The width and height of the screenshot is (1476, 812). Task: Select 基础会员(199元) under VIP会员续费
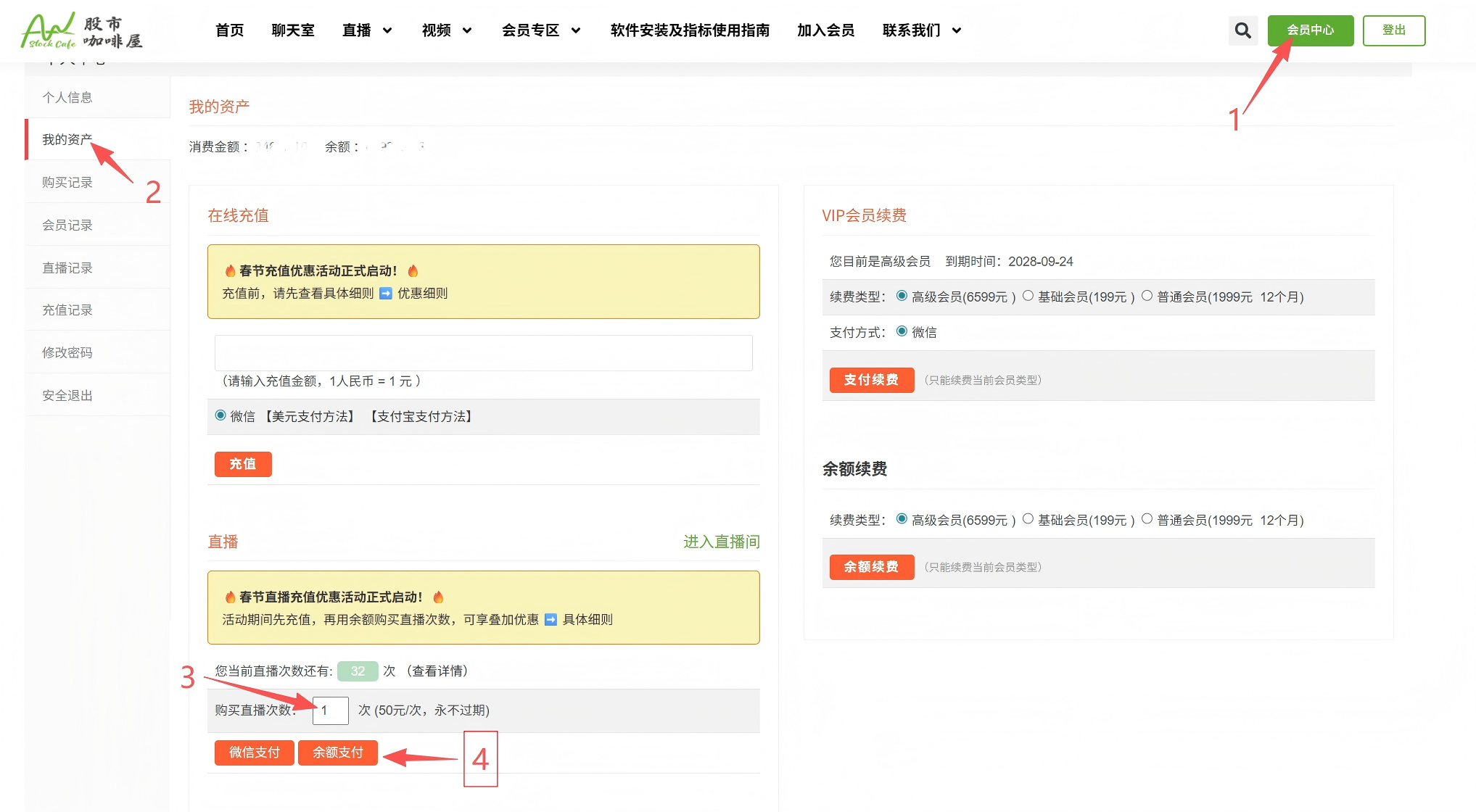(x=1028, y=296)
